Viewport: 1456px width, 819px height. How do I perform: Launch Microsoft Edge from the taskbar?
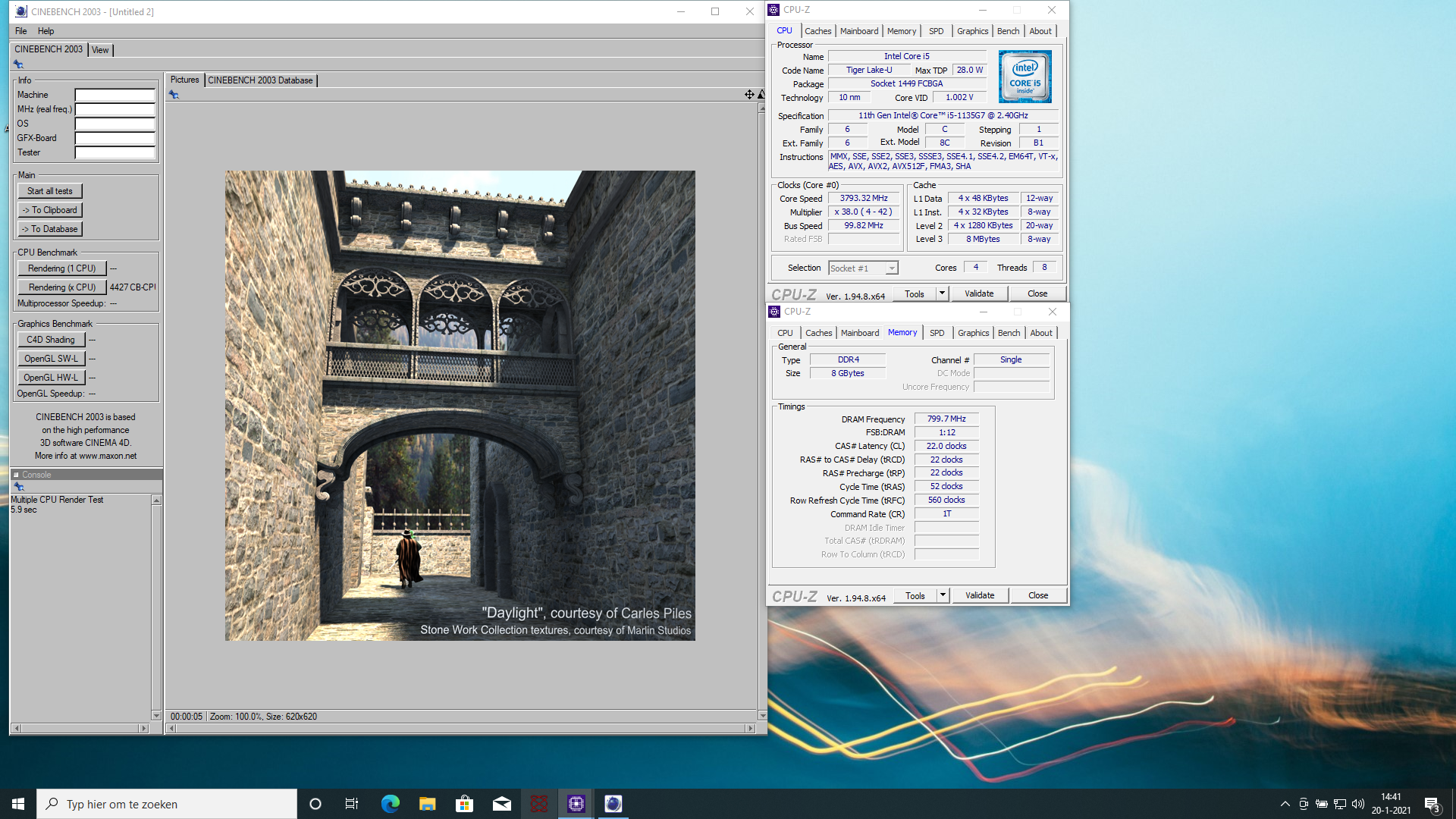coord(390,804)
